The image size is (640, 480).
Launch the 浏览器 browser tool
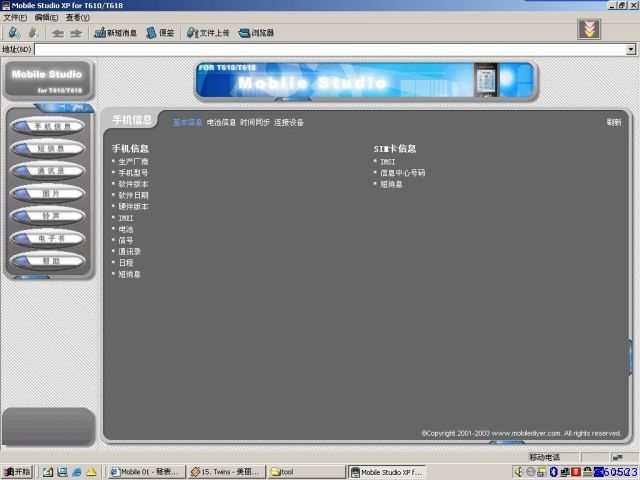pyautogui.click(x=256, y=33)
